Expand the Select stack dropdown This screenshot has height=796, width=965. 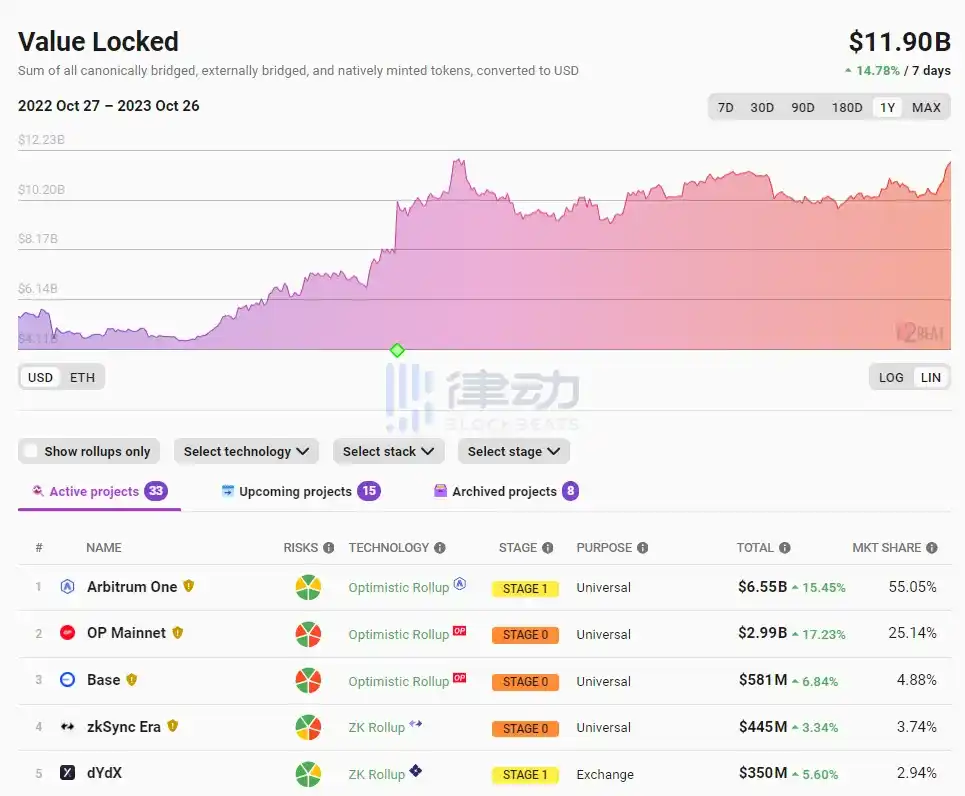click(x=388, y=451)
